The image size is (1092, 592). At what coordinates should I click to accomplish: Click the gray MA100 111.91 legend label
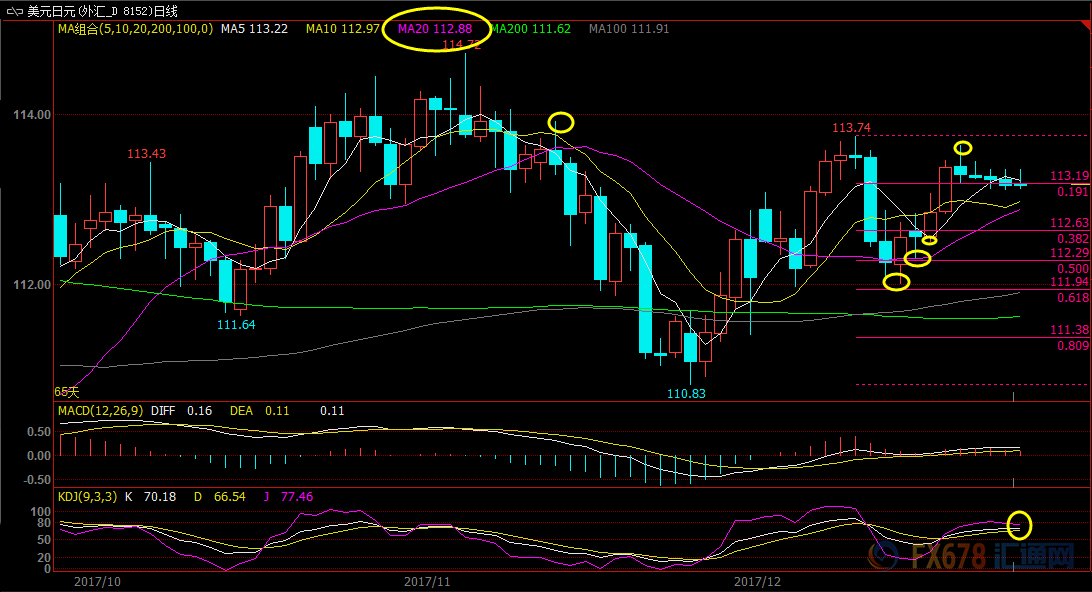click(x=629, y=29)
